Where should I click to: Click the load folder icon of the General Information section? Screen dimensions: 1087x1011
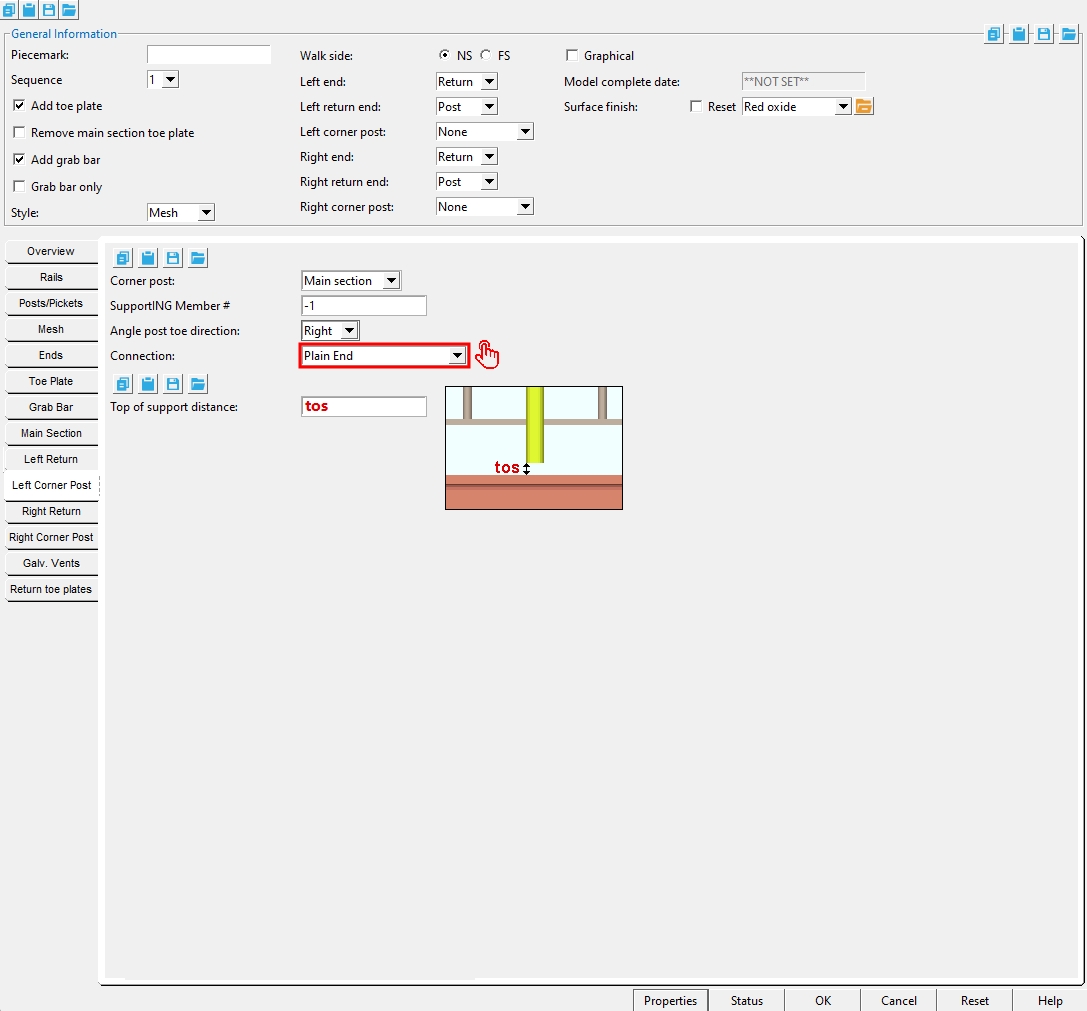click(x=1068, y=34)
